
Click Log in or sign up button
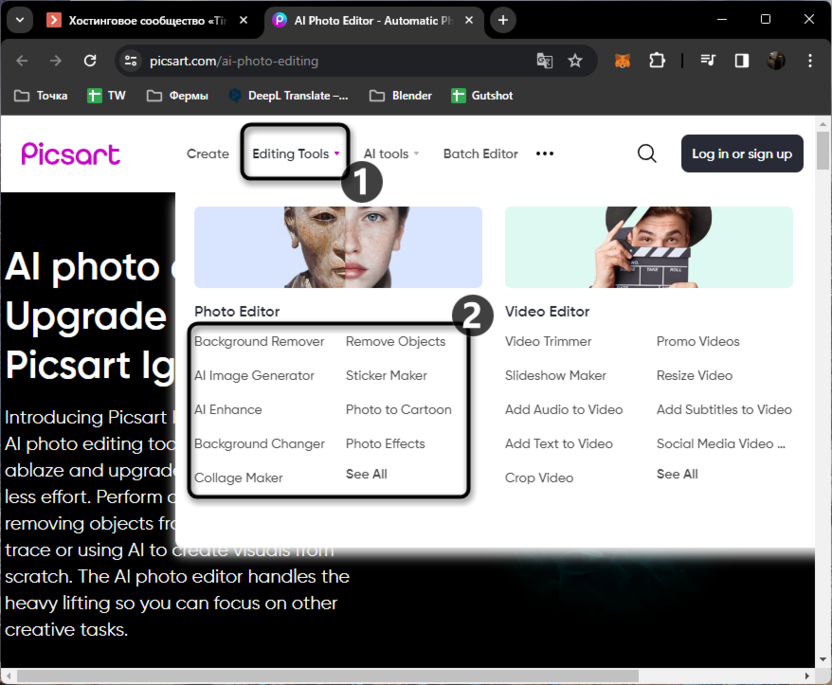(741, 154)
